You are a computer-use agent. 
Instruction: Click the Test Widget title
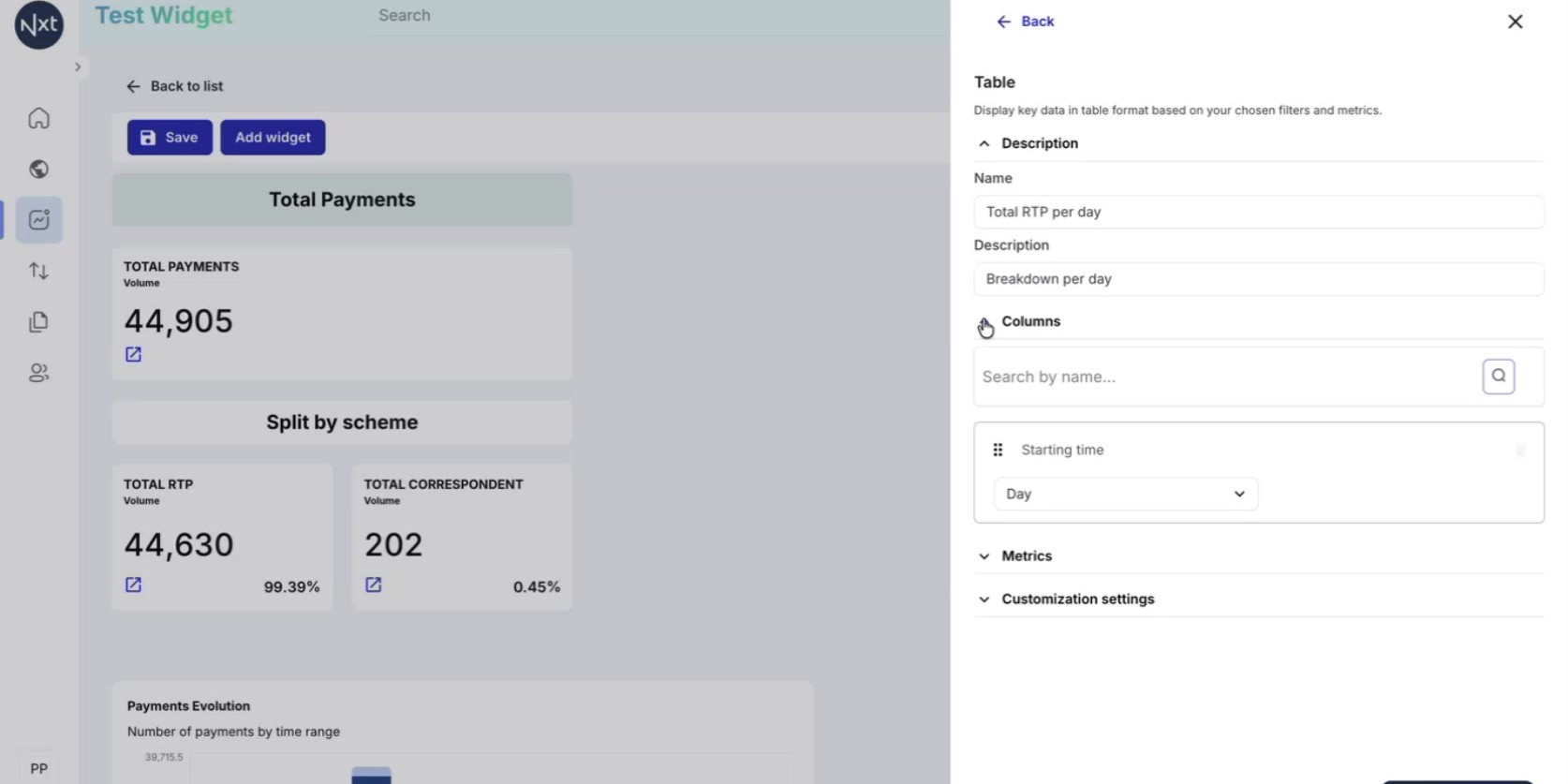[164, 15]
